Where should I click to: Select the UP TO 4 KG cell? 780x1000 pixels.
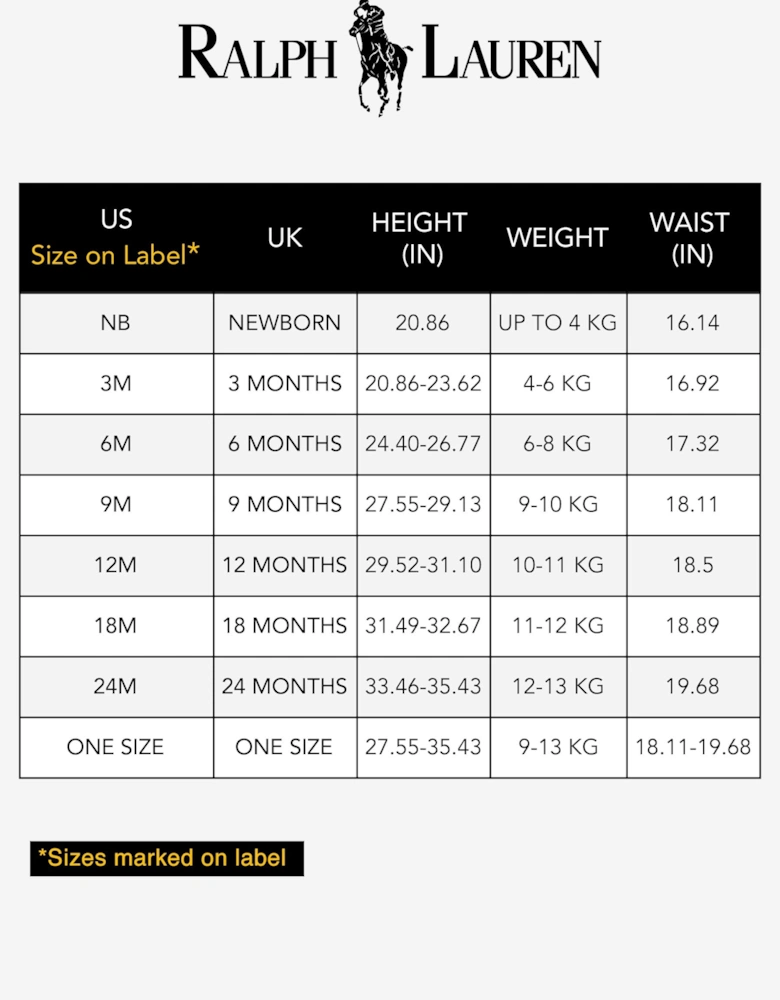pos(558,323)
